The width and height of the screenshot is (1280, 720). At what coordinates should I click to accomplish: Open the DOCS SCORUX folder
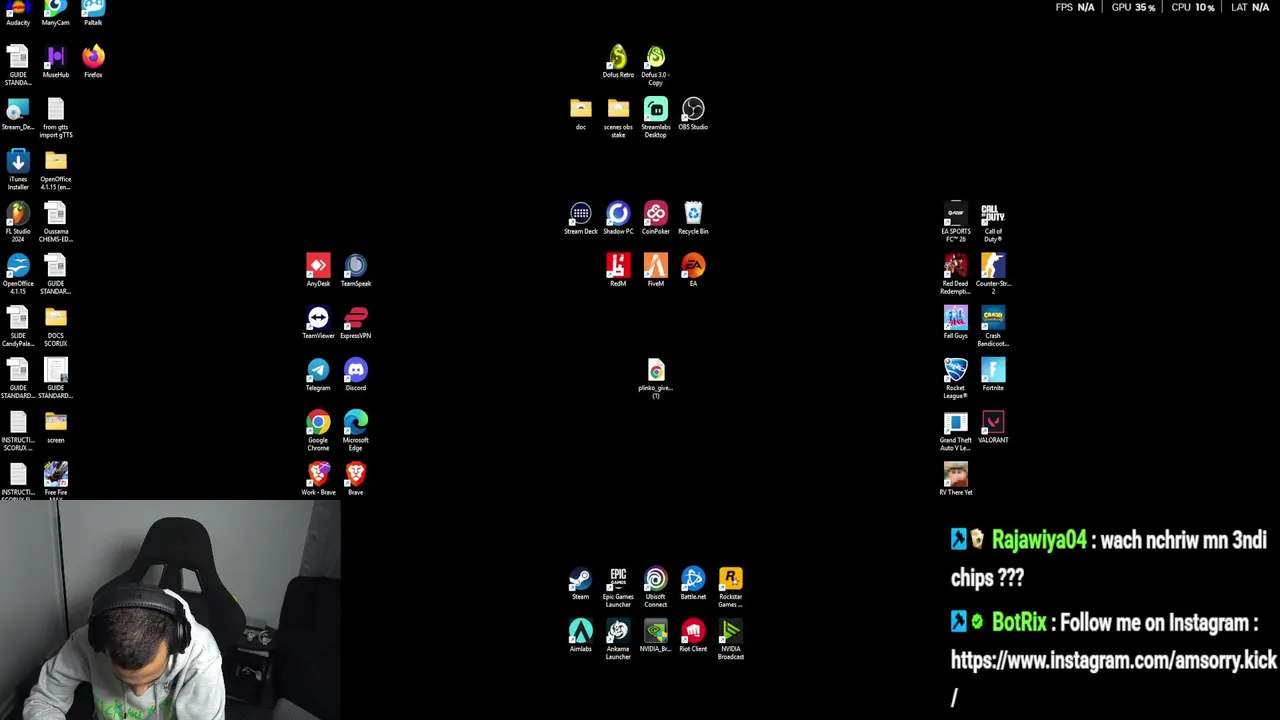pos(56,326)
